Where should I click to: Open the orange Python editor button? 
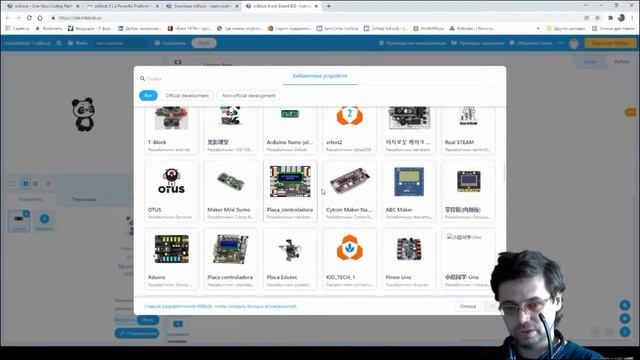(610, 43)
